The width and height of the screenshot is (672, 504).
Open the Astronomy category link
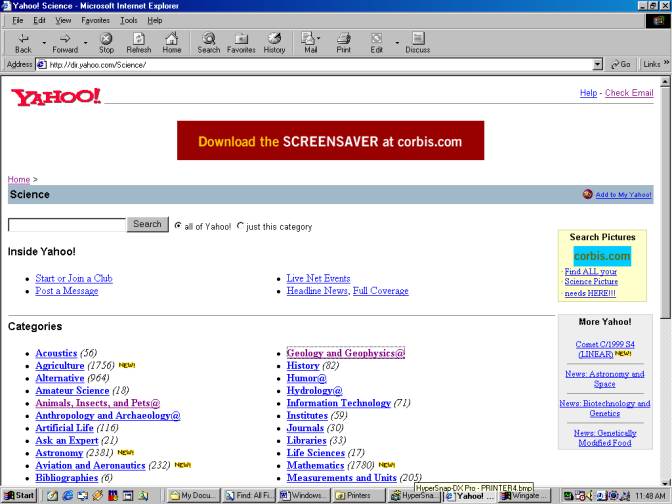point(59,453)
